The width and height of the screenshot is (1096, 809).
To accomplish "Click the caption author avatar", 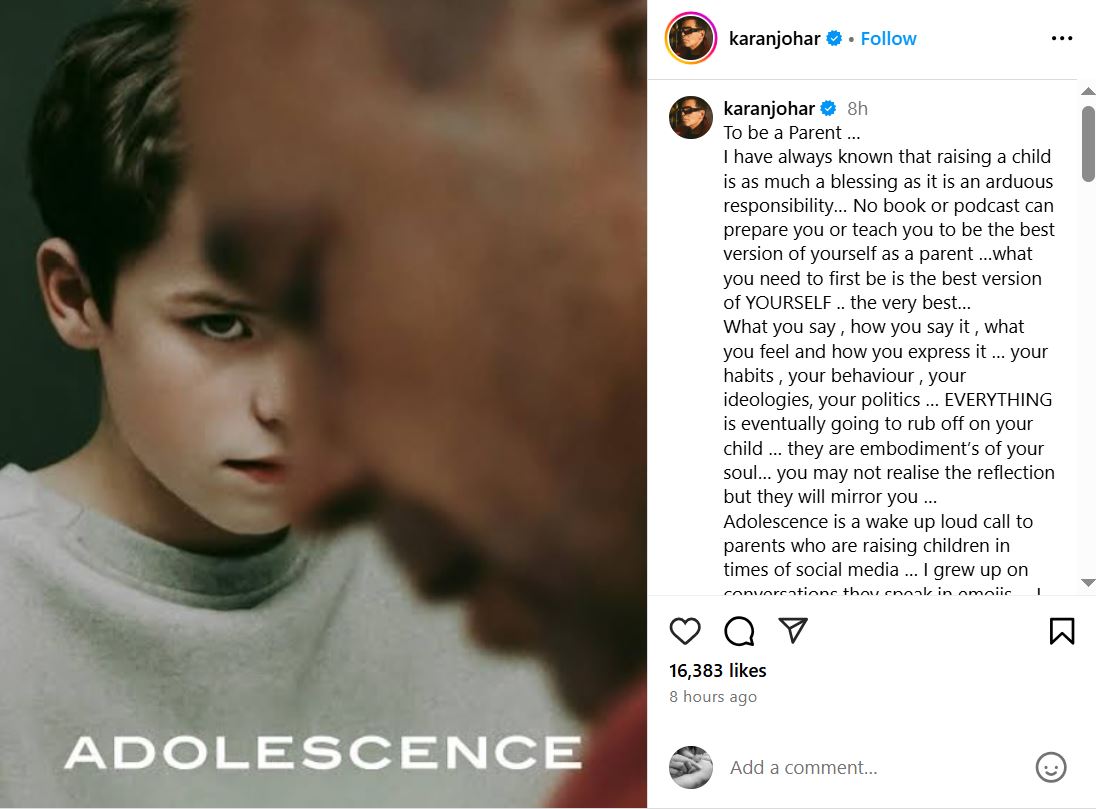I will (691, 117).
